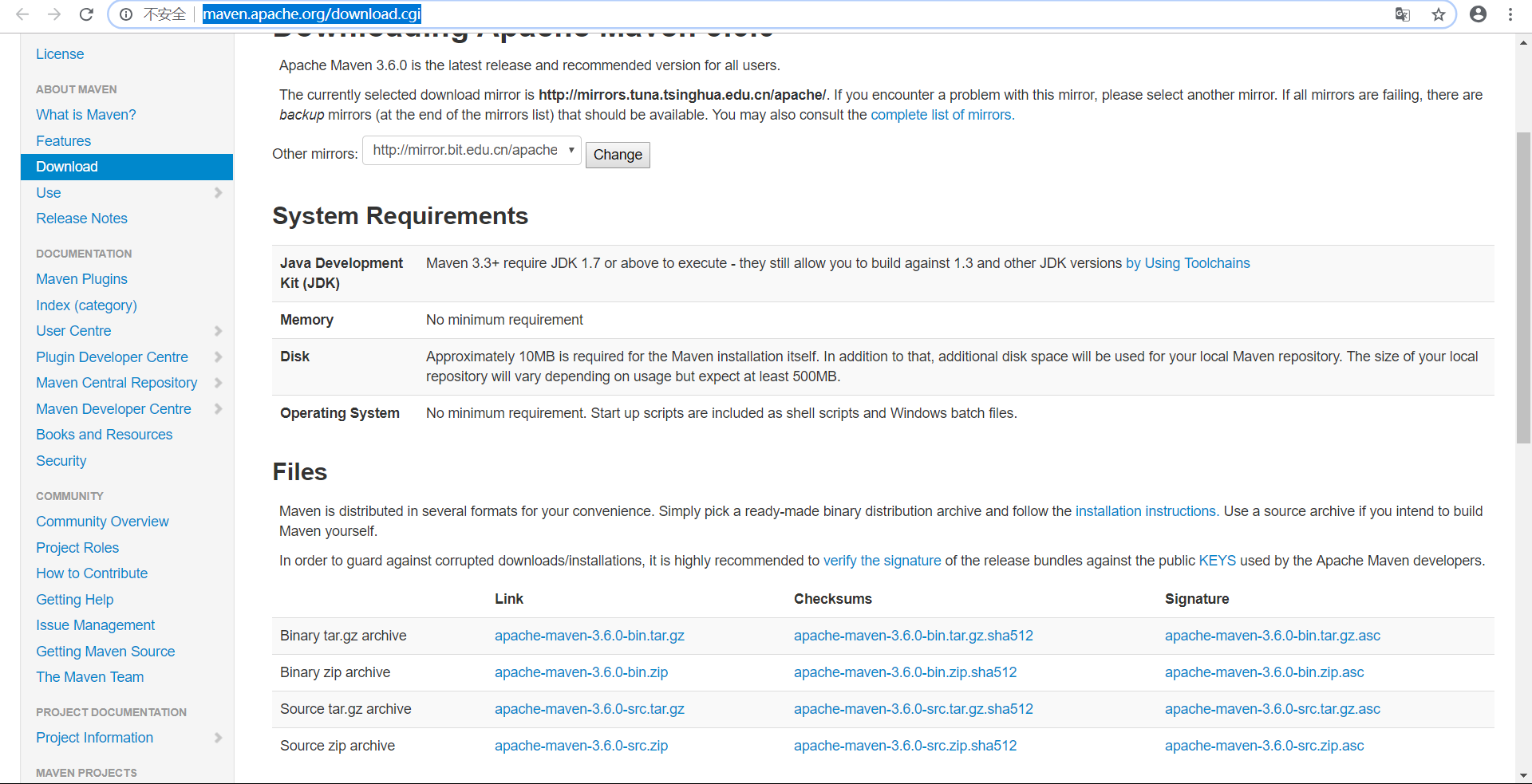The image size is (1532, 784).
Task: Open the translate page icon
Action: click(1402, 14)
